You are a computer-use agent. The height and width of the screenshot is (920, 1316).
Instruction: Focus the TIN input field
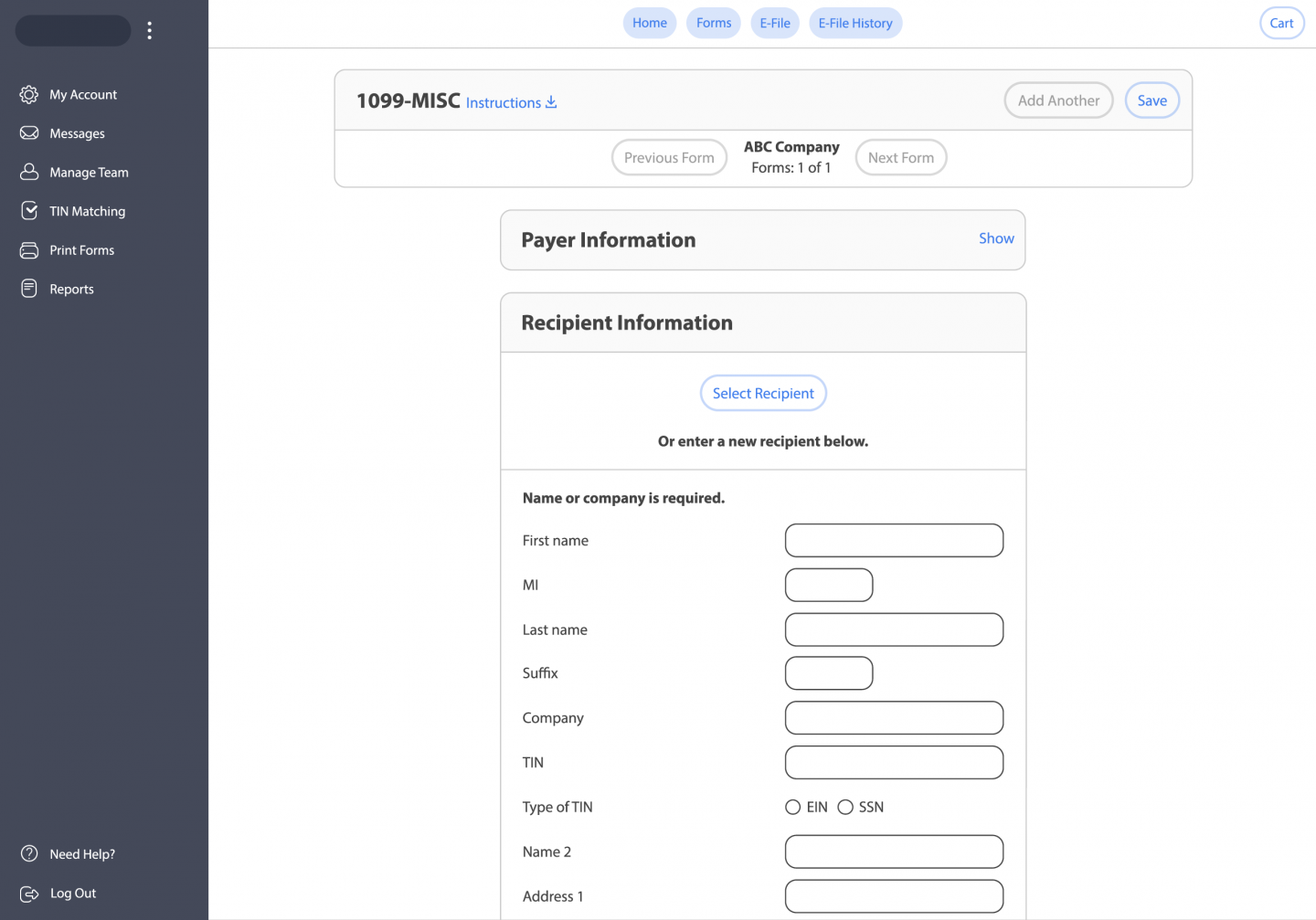894,763
